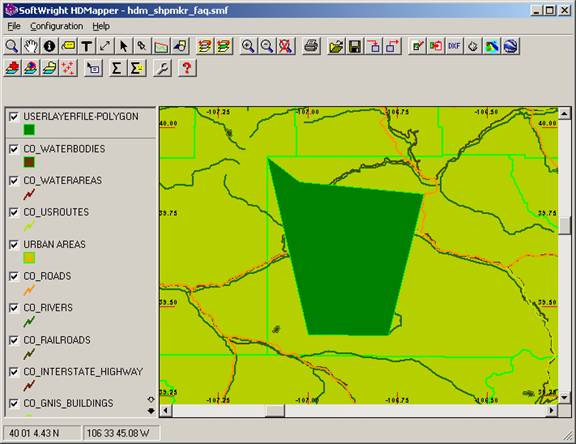Viewport: 576px width, 444px height.
Task: Open the wrench settings tool
Action: click(x=162, y=68)
